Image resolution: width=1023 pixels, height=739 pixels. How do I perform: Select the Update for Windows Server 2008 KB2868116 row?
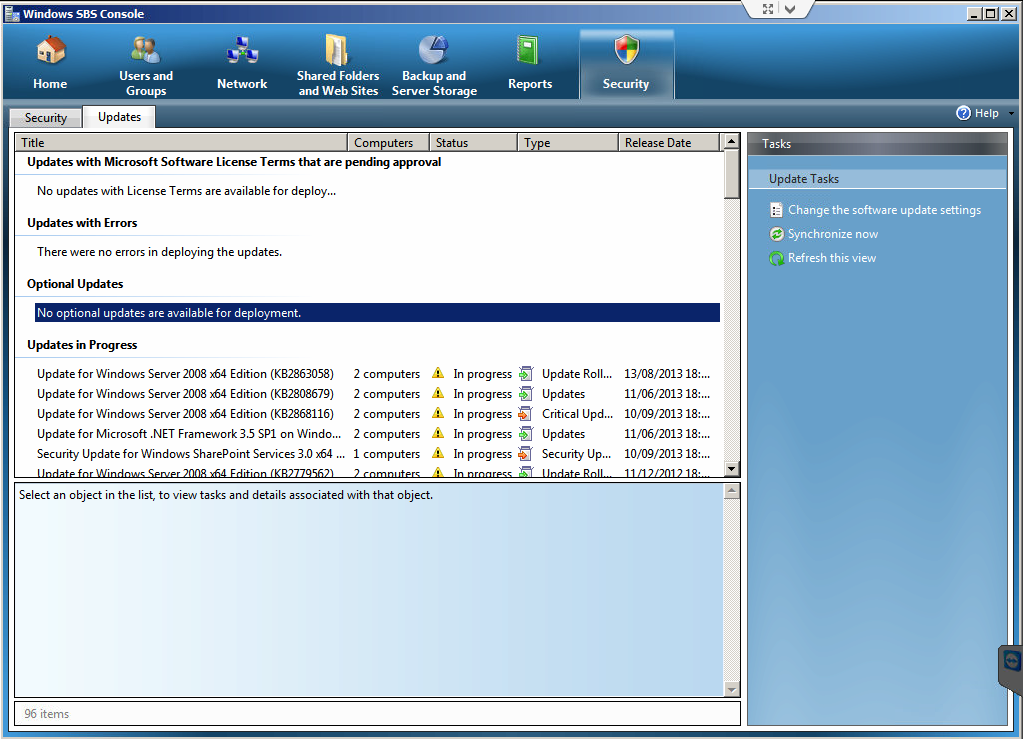click(377, 414)
